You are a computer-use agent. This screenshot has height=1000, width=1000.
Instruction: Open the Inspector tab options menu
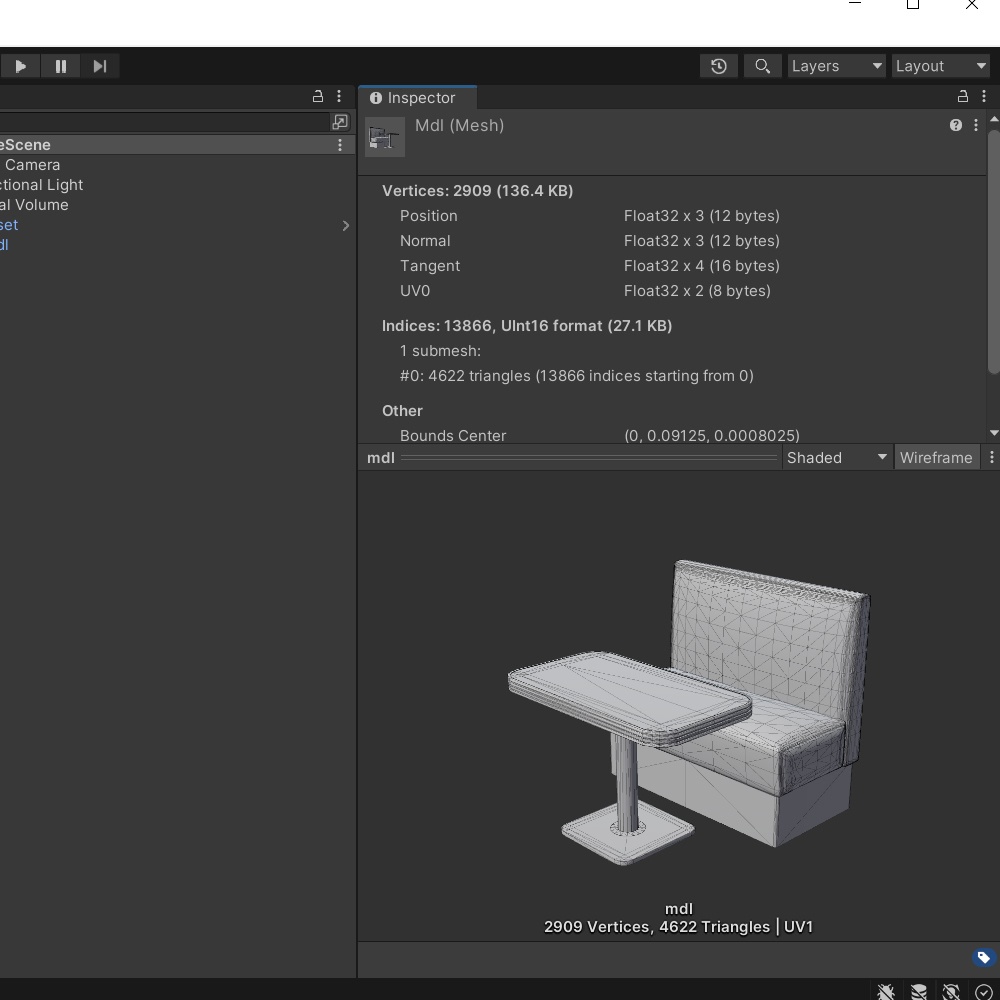click(984, 96)
